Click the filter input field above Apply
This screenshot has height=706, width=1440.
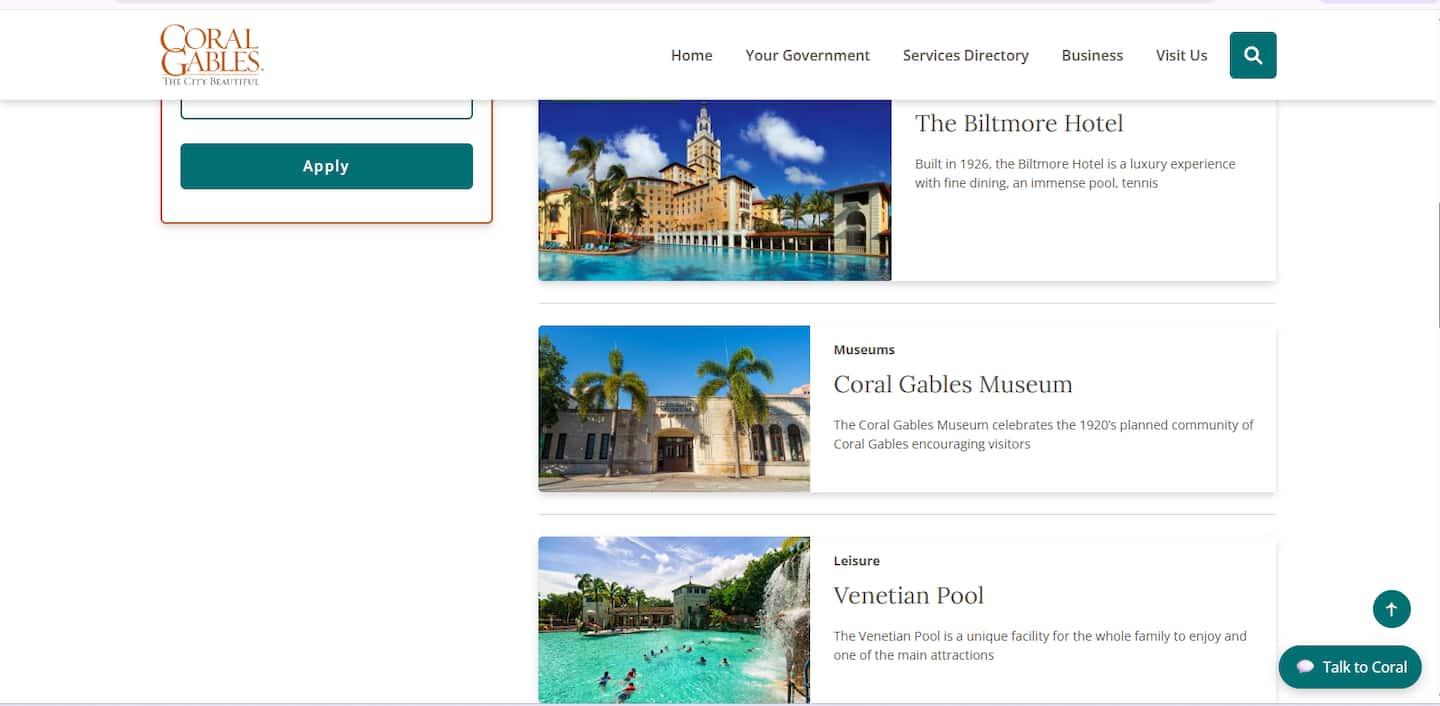click(x=326, y=109)
